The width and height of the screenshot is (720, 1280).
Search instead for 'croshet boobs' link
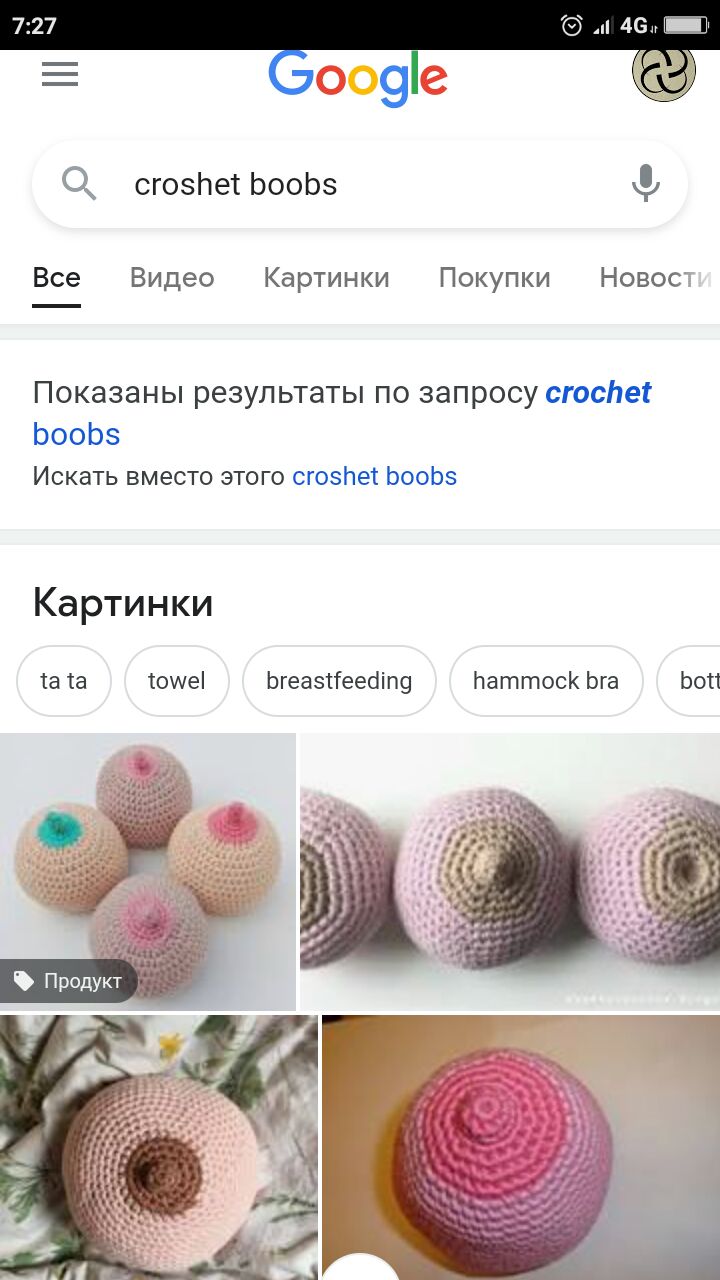(374, 476)
